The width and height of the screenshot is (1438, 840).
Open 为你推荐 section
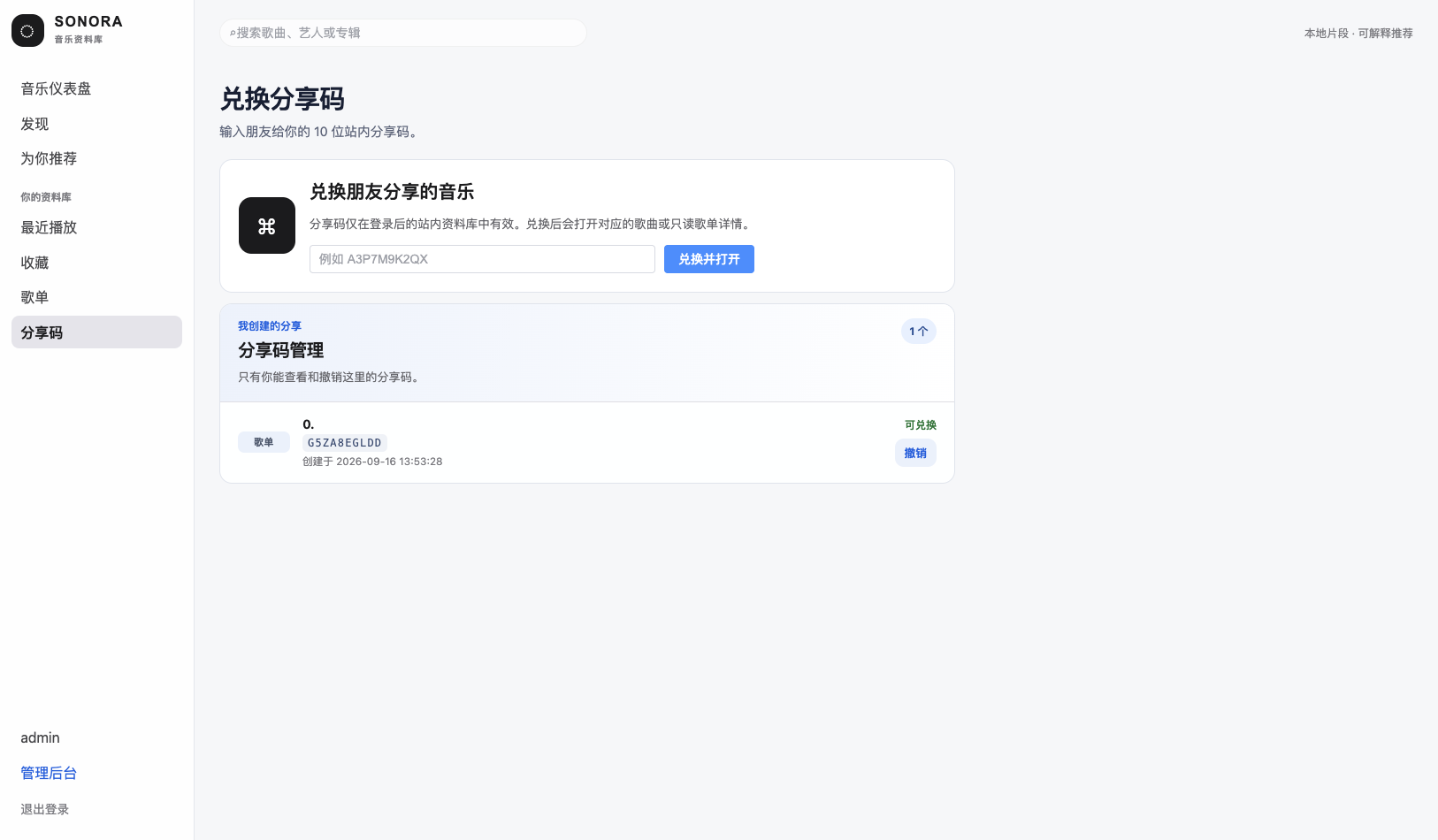[49, 158]
